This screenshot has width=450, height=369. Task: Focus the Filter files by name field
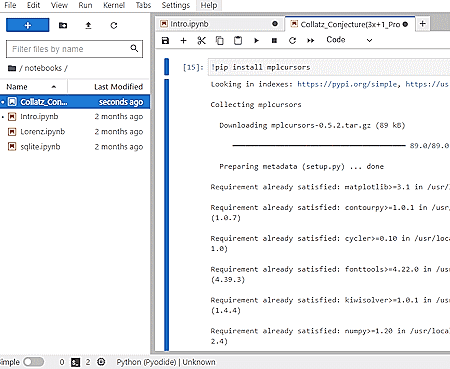pyautogui.click(x=74, y=49)
